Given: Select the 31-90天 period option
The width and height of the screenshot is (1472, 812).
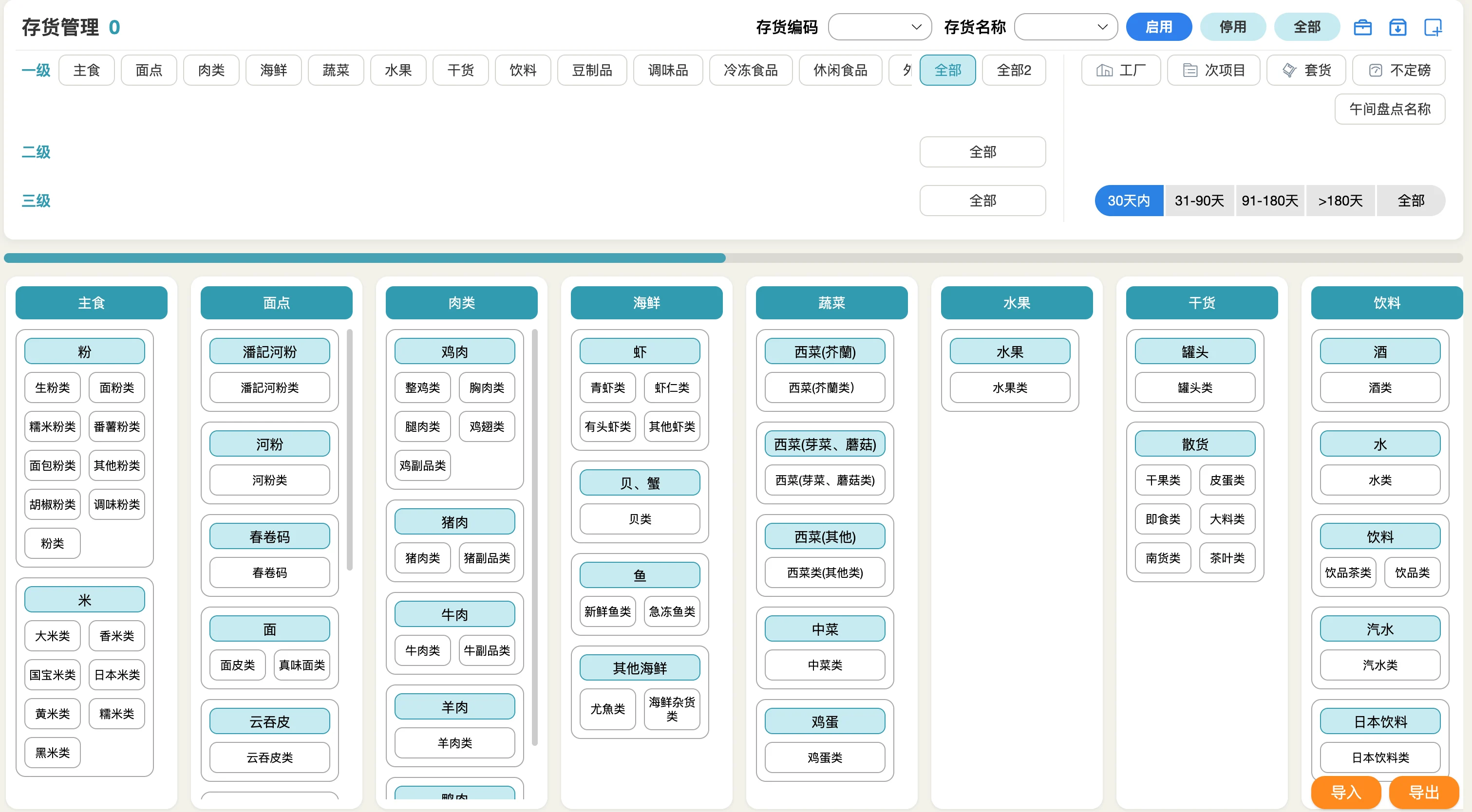Looking at the screenshot, I should 1199,201.
